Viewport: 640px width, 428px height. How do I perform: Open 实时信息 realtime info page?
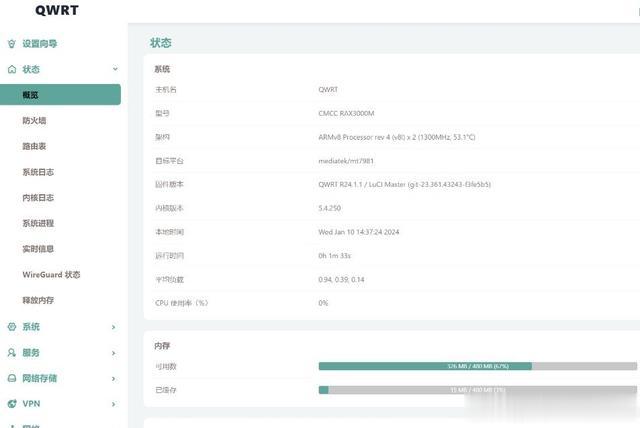tap(38, 249)
